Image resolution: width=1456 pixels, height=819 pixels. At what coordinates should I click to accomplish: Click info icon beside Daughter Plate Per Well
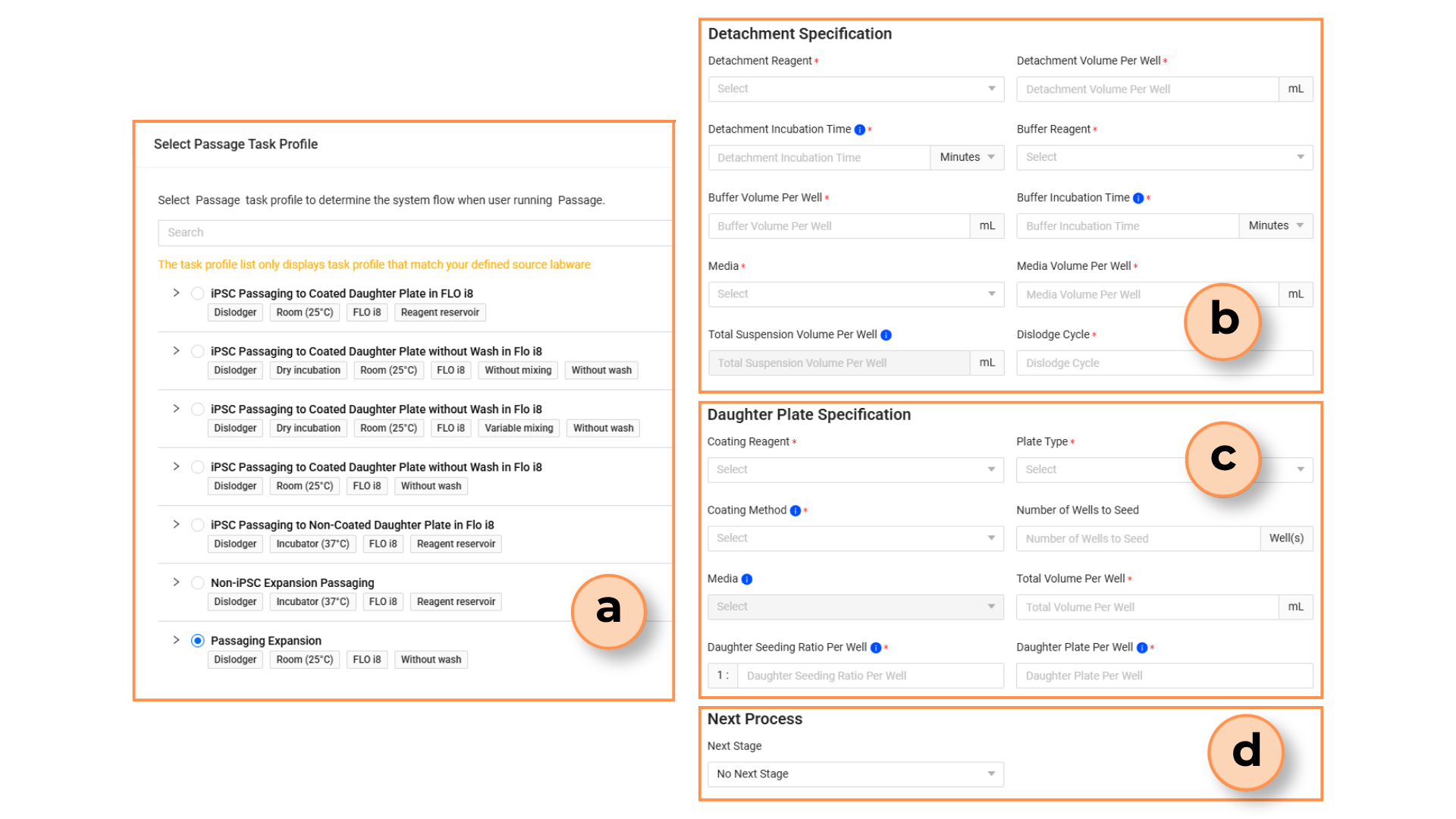click(x=1142, y=648)
